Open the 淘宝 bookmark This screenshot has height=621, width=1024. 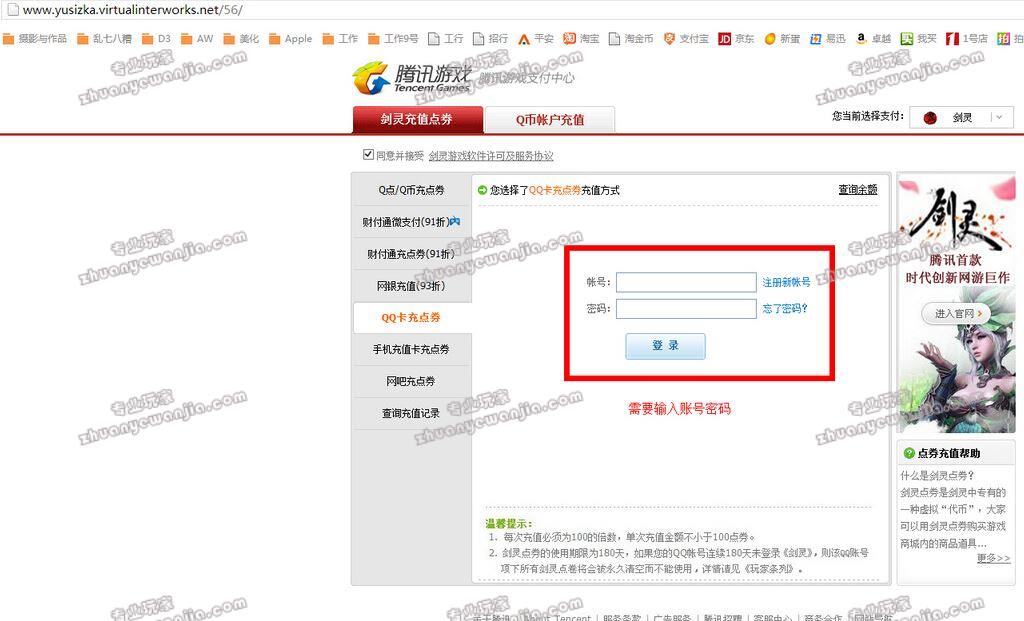pos(581,39)
